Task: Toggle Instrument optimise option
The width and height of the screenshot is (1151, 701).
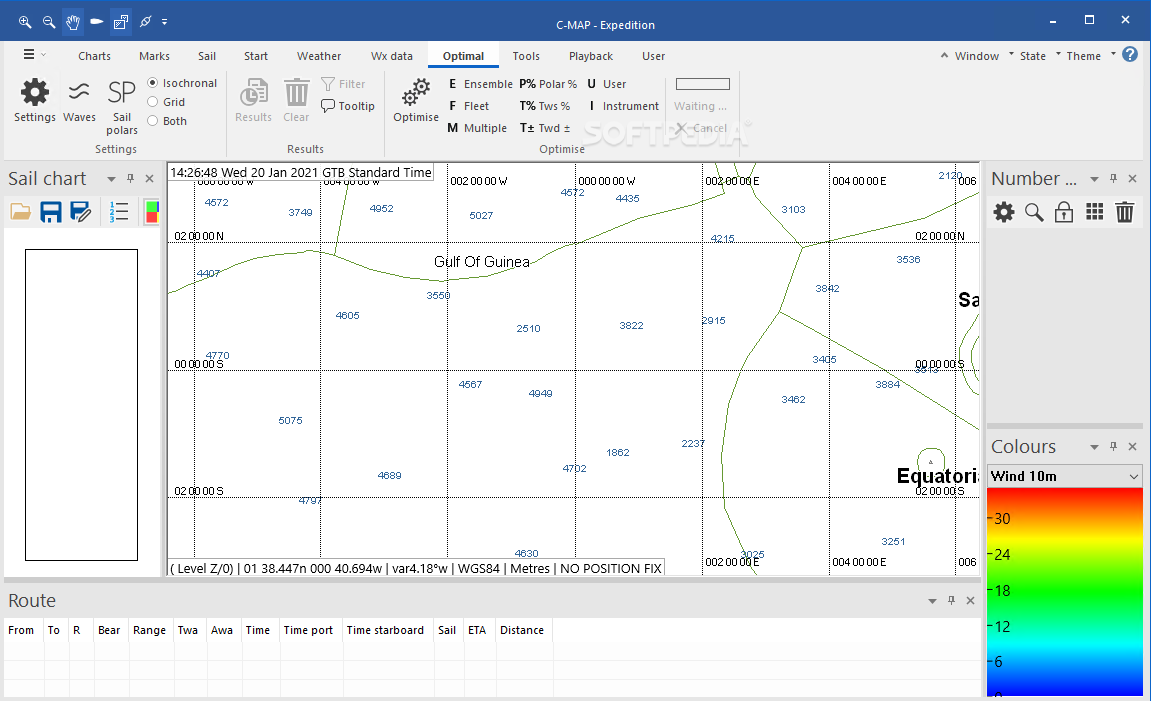Action: (x=623, y=106)
